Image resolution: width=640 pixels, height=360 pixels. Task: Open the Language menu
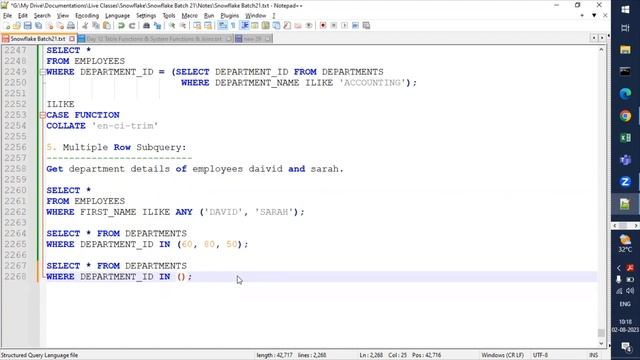pyautogui.click(x=117, y=16)
